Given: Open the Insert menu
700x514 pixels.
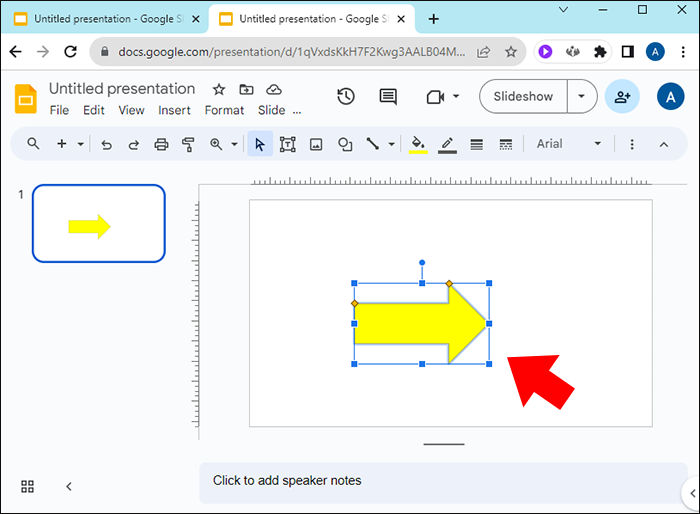Looking at the screenshot, I should (174, 110).
